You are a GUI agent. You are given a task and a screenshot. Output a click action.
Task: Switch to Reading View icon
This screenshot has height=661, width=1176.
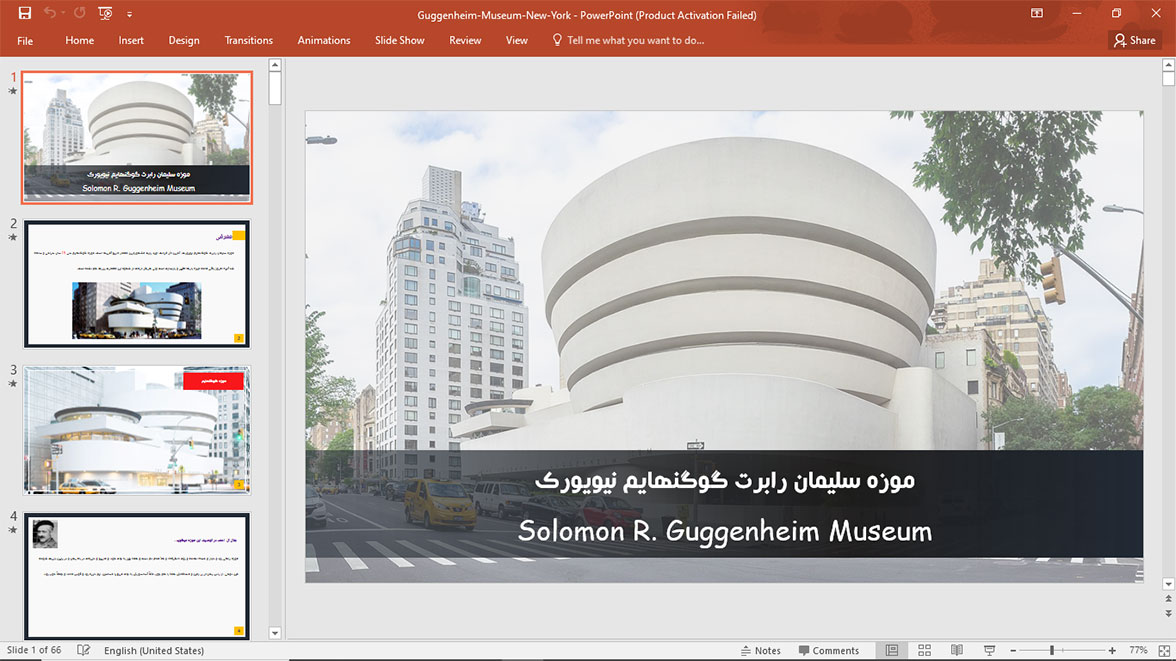[957, 650]
